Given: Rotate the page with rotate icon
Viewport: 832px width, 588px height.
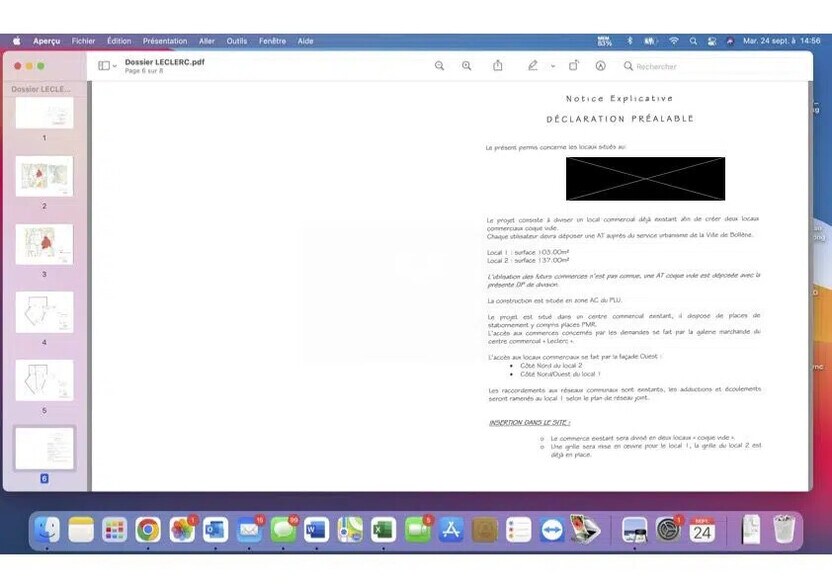Looking at the screenshot, I should point(574,66).
